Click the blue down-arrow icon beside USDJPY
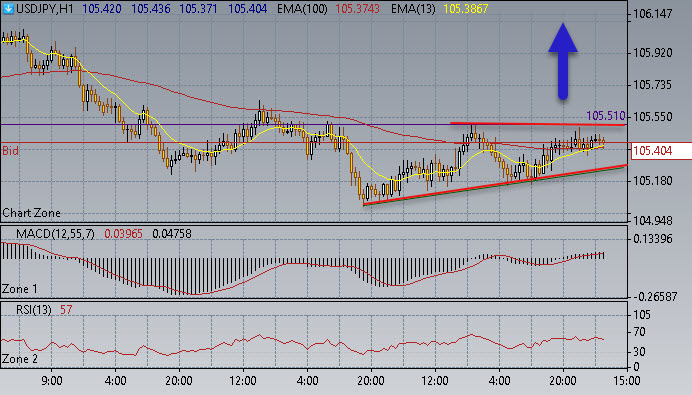 (x=8, y=8)
